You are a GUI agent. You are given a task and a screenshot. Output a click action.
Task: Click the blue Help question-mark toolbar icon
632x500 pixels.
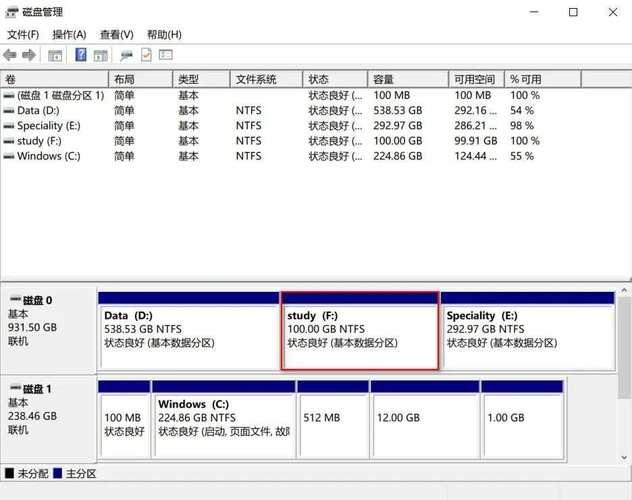pyautogui.click(x=82, y=55)
